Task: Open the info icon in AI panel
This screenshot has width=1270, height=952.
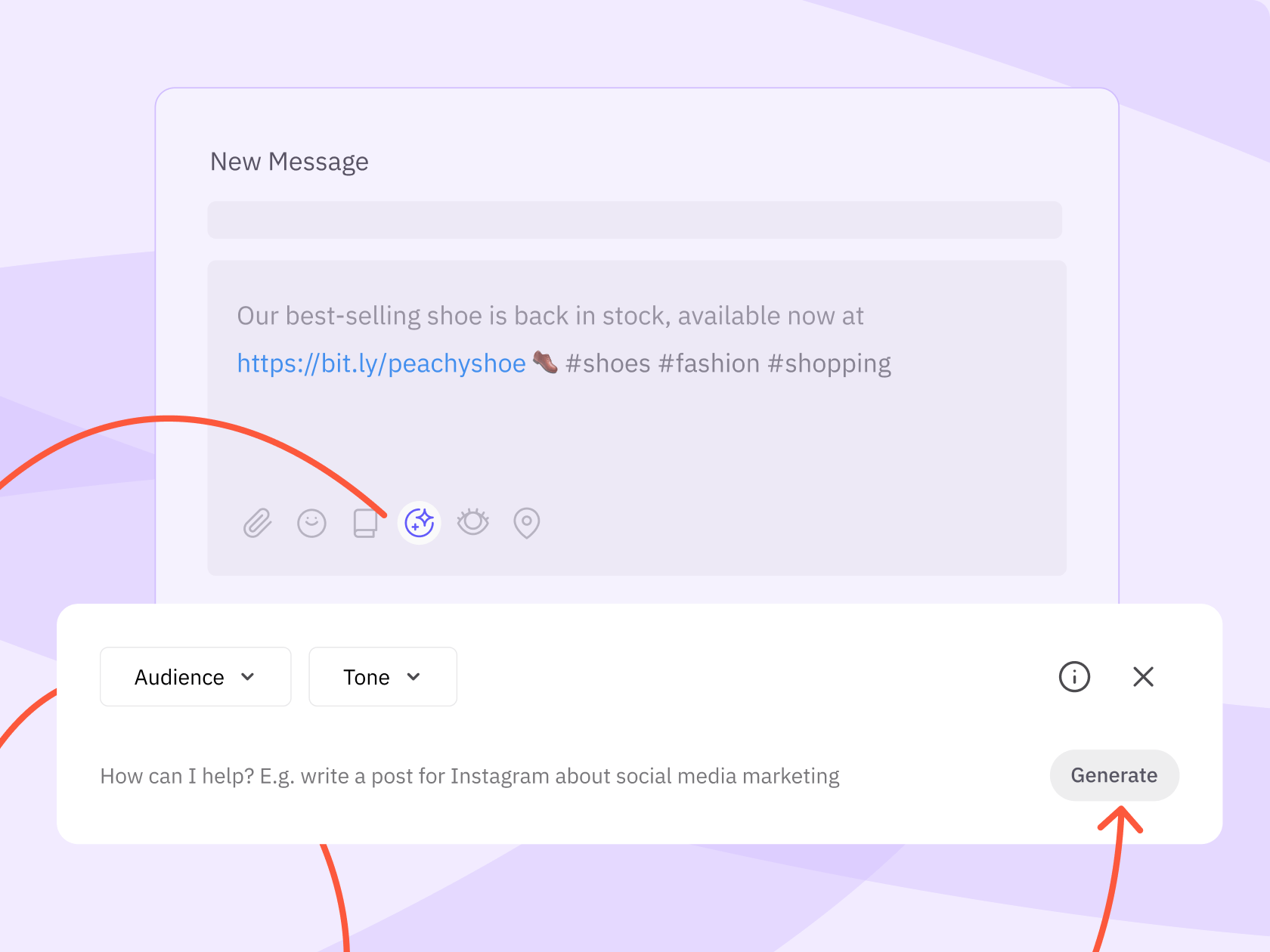Action: pos(1074,676)
